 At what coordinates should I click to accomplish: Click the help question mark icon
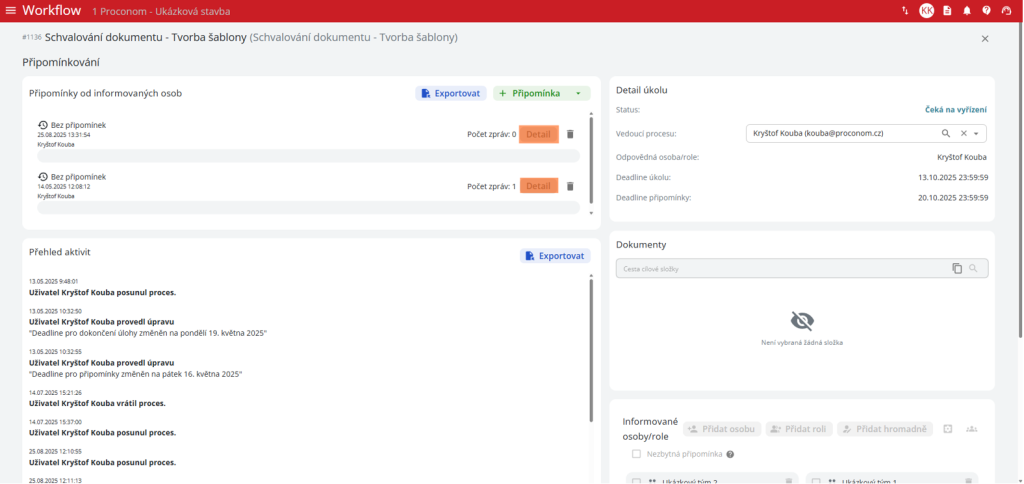[x=987, y=11]
